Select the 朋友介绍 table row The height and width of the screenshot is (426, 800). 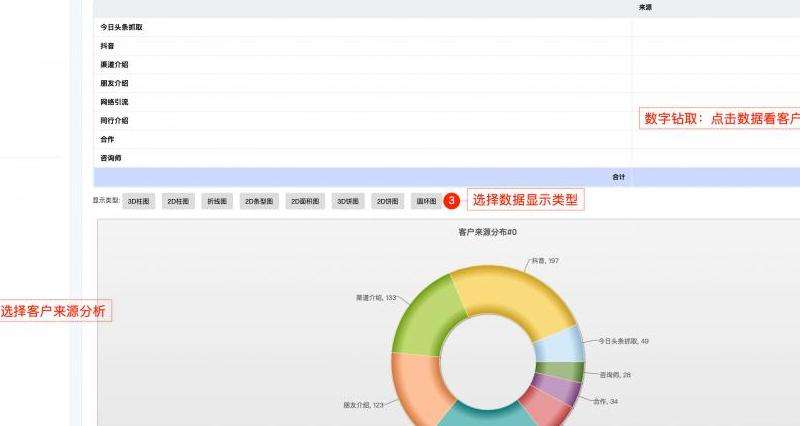pyautogui.click(x=113, y=83)
